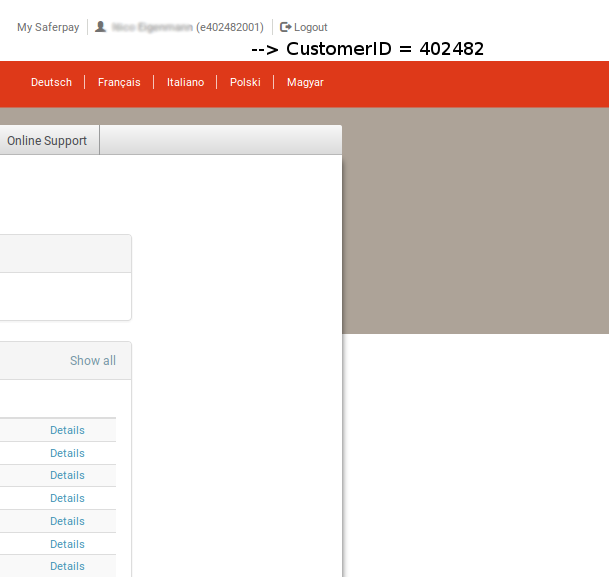Open the My Saferpay link
609x577 pixels.
[48, 27]
